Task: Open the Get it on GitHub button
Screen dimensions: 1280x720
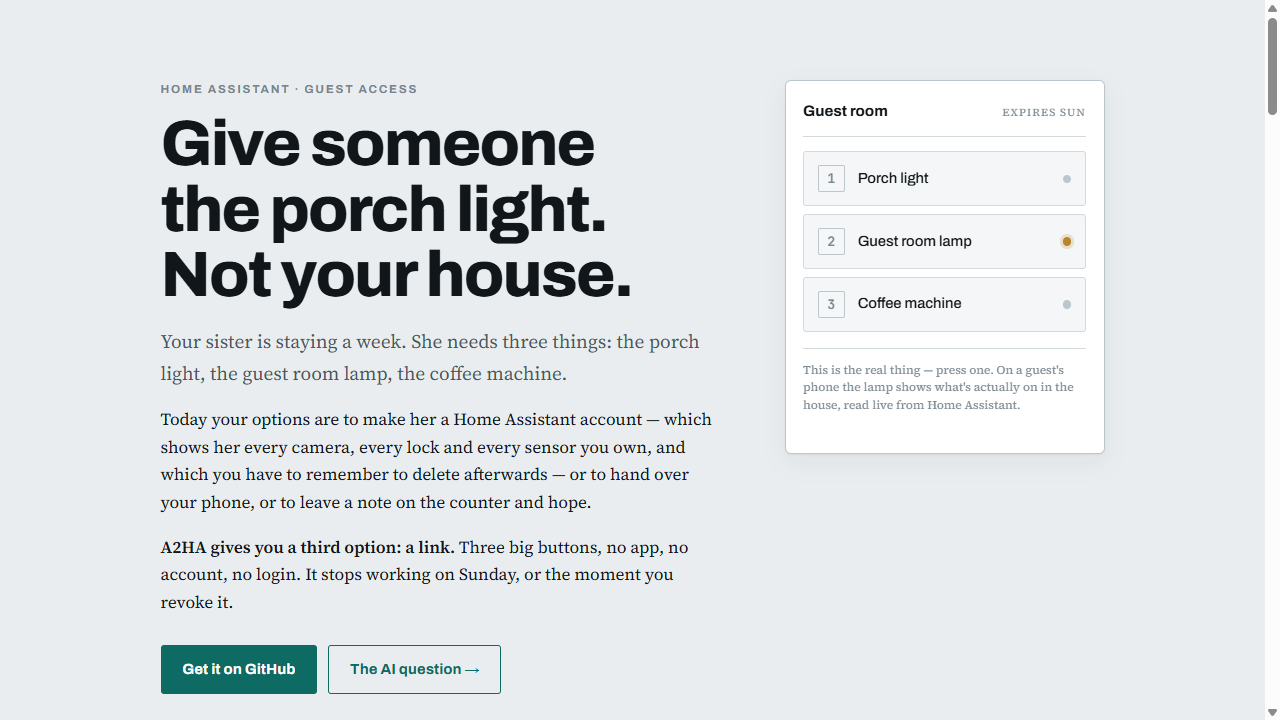Action: point(239,669)
